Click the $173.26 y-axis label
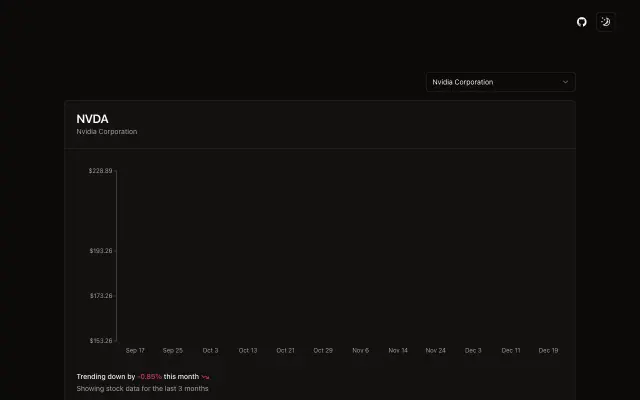This screenshot has width=640, height=400. pyautogui.click(x=101, y=296)
